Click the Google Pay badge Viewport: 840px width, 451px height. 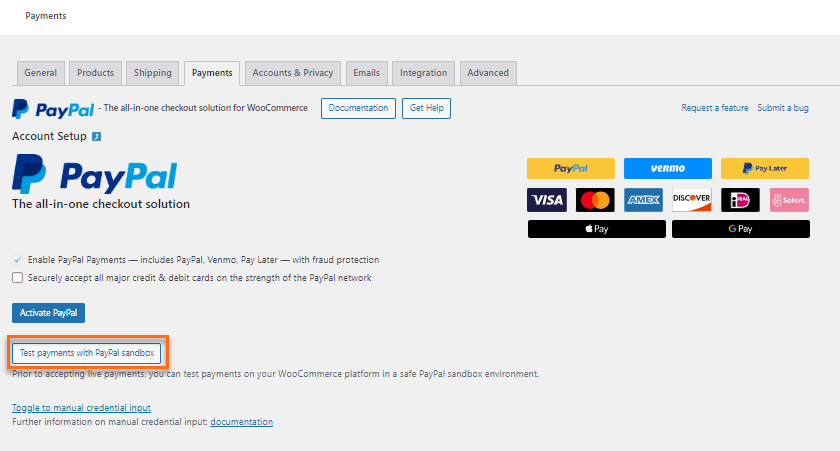(x=740, y=229)
